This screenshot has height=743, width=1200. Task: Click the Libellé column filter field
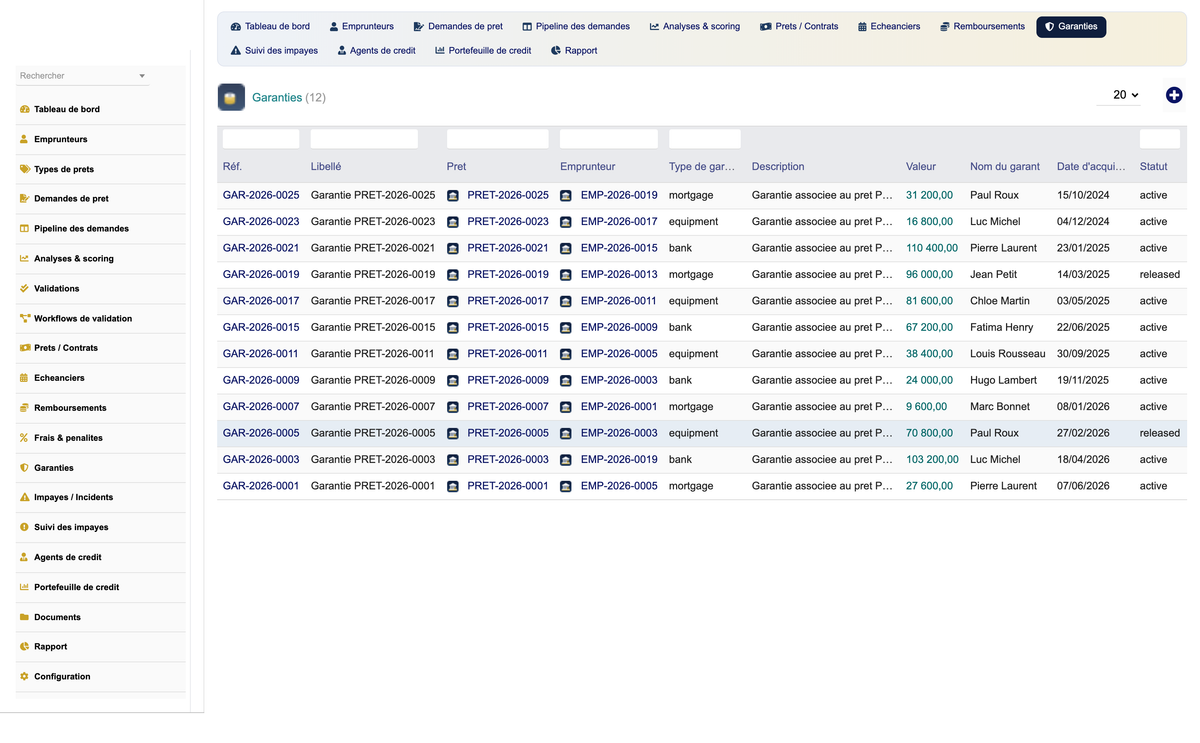[x=364, y=139]
